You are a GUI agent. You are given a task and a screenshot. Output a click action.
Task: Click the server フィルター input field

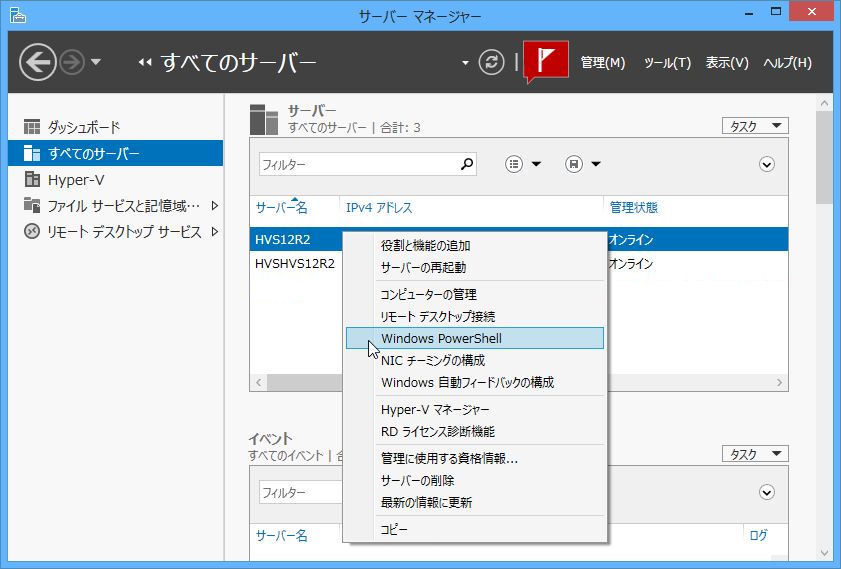coord(359,164)
